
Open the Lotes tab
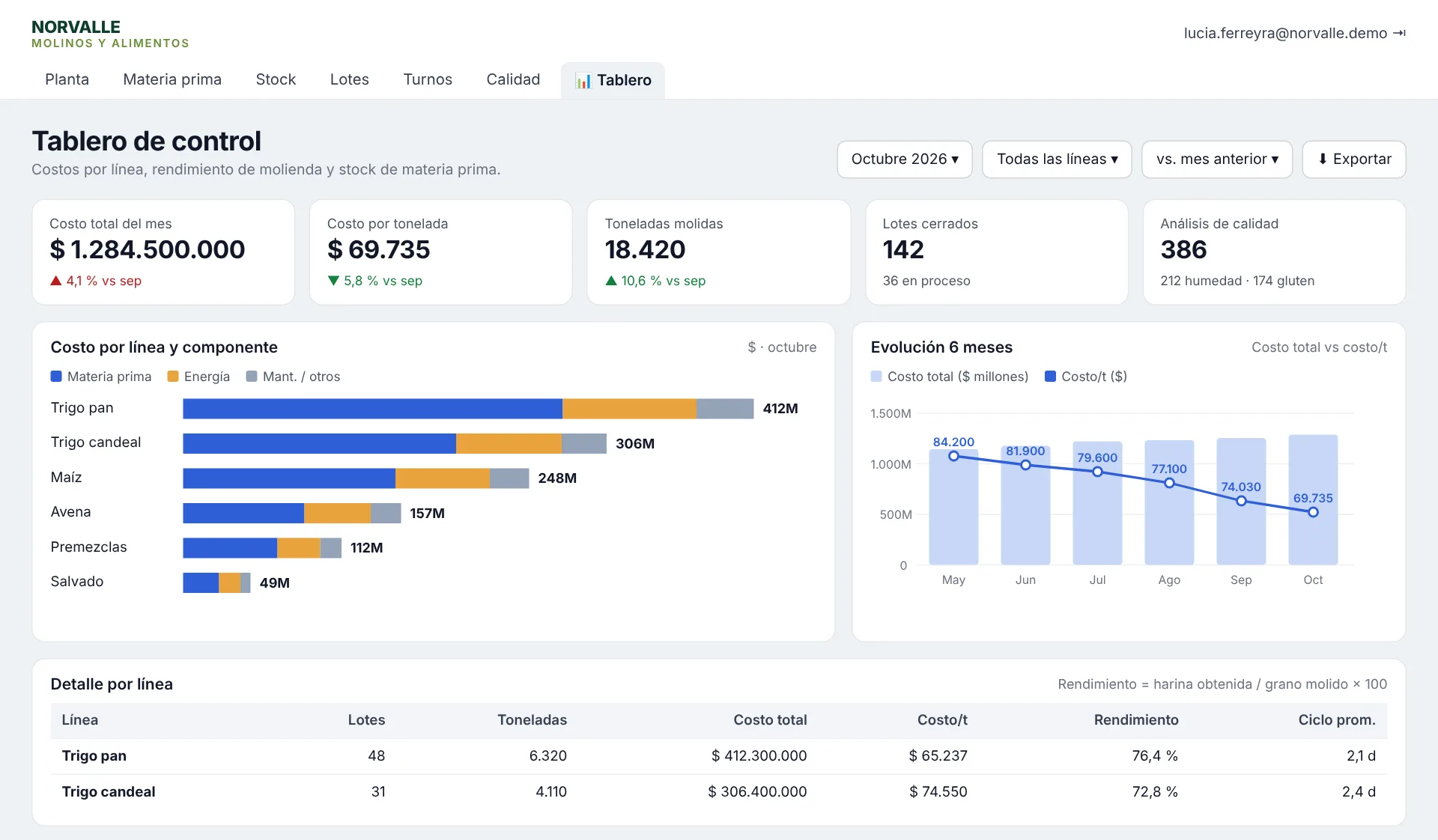[x=349, y=79]
